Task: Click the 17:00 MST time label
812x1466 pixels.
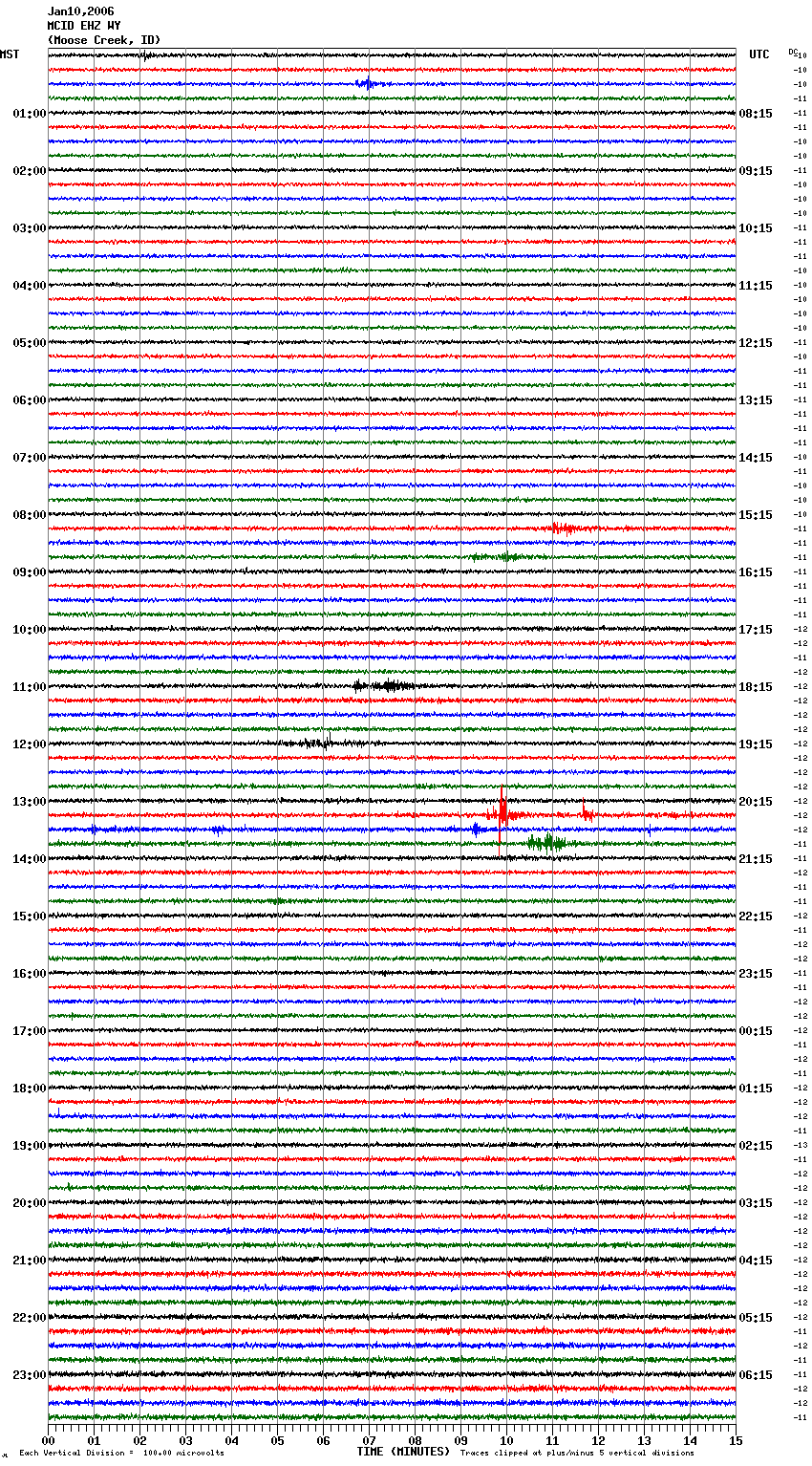Action: pyautogui.click(x=30, y=1031)
